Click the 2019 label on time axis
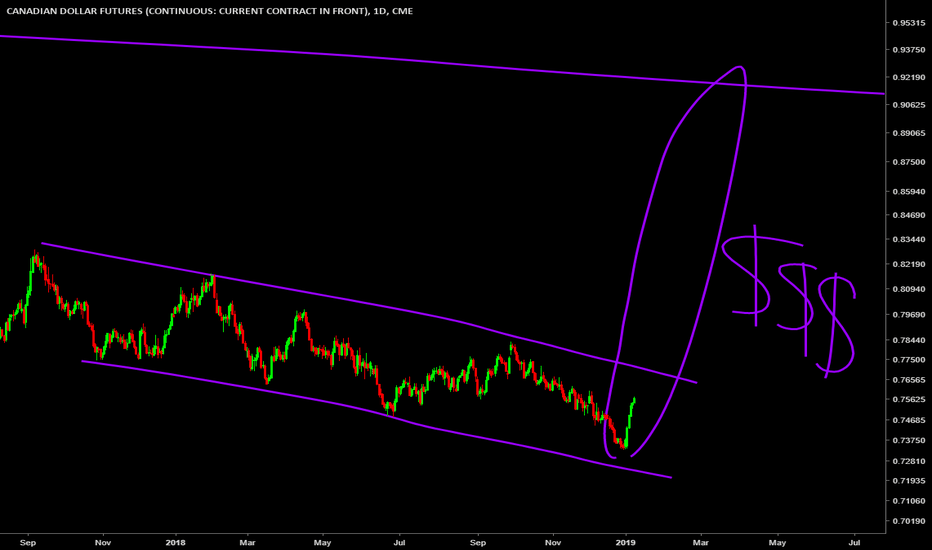The image size is (932, 550). pyautogui.click(x=625, y=542)
